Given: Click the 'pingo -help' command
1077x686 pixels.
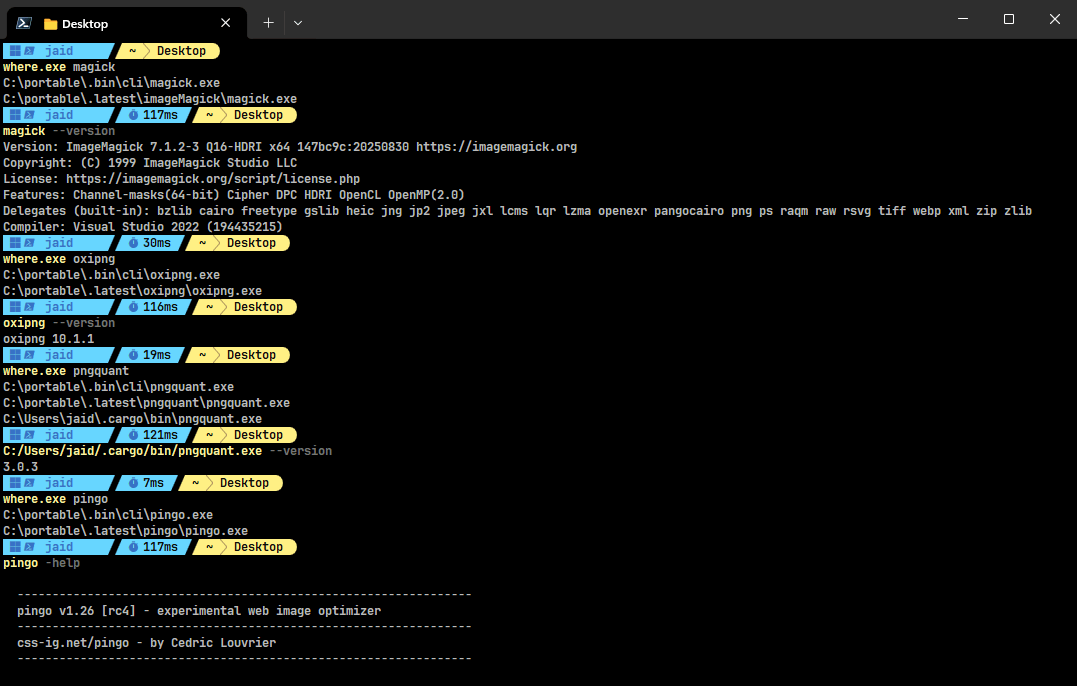Looking at the screenshot, I should pyautogui.click(x=41, y=563).
